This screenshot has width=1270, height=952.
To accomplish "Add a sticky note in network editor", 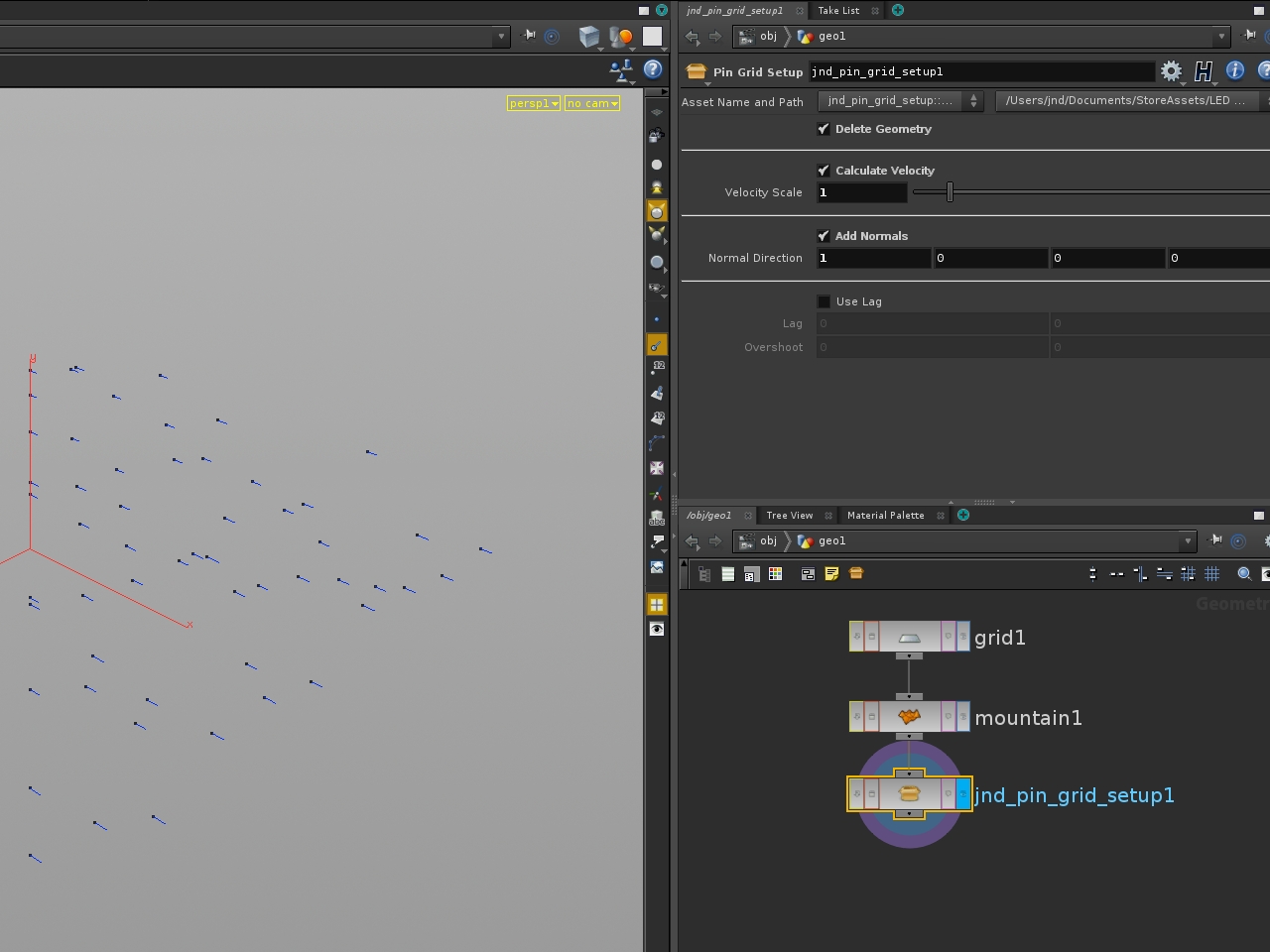I will (x=831, y=574).
